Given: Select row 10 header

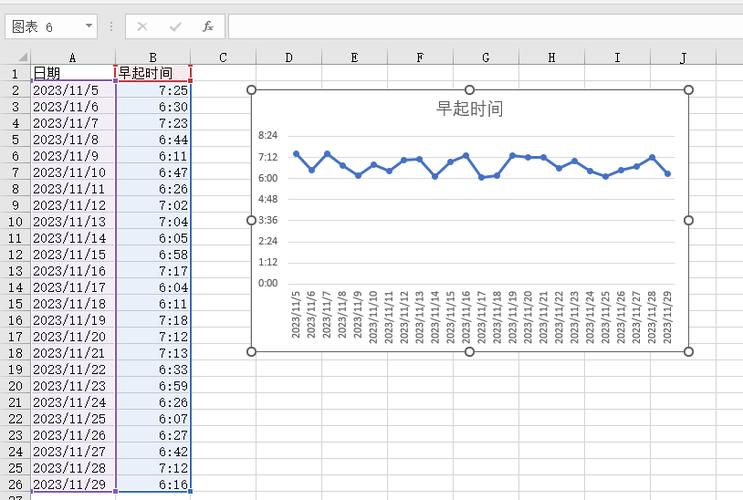Looking at the screenshot, I should [15, 221].
